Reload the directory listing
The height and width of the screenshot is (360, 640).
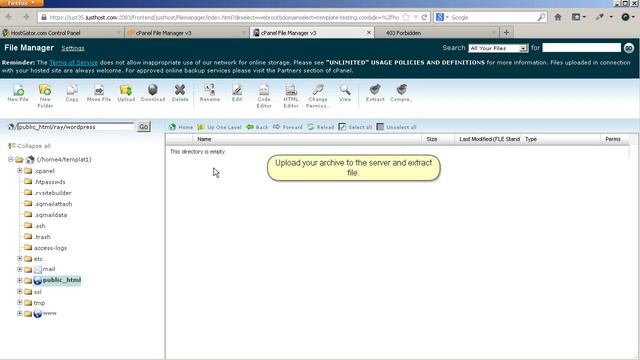(x=321, y=127)
